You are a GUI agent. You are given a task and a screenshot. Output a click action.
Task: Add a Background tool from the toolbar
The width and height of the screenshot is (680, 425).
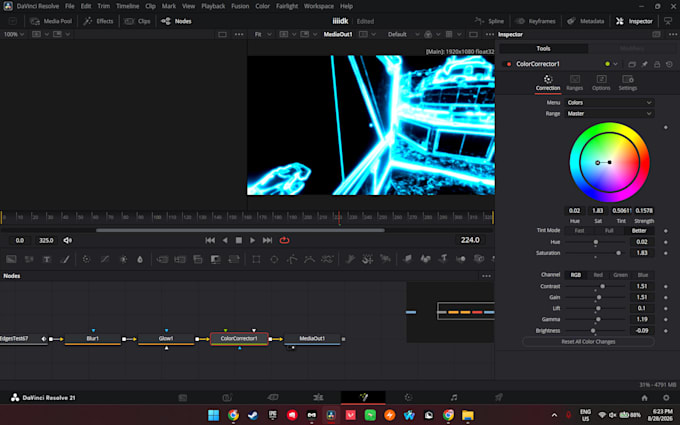[x=11, y=259]
